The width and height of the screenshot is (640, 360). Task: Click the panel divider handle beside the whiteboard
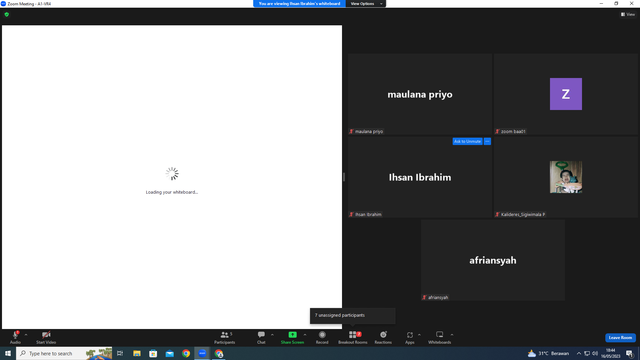(344, 177)
